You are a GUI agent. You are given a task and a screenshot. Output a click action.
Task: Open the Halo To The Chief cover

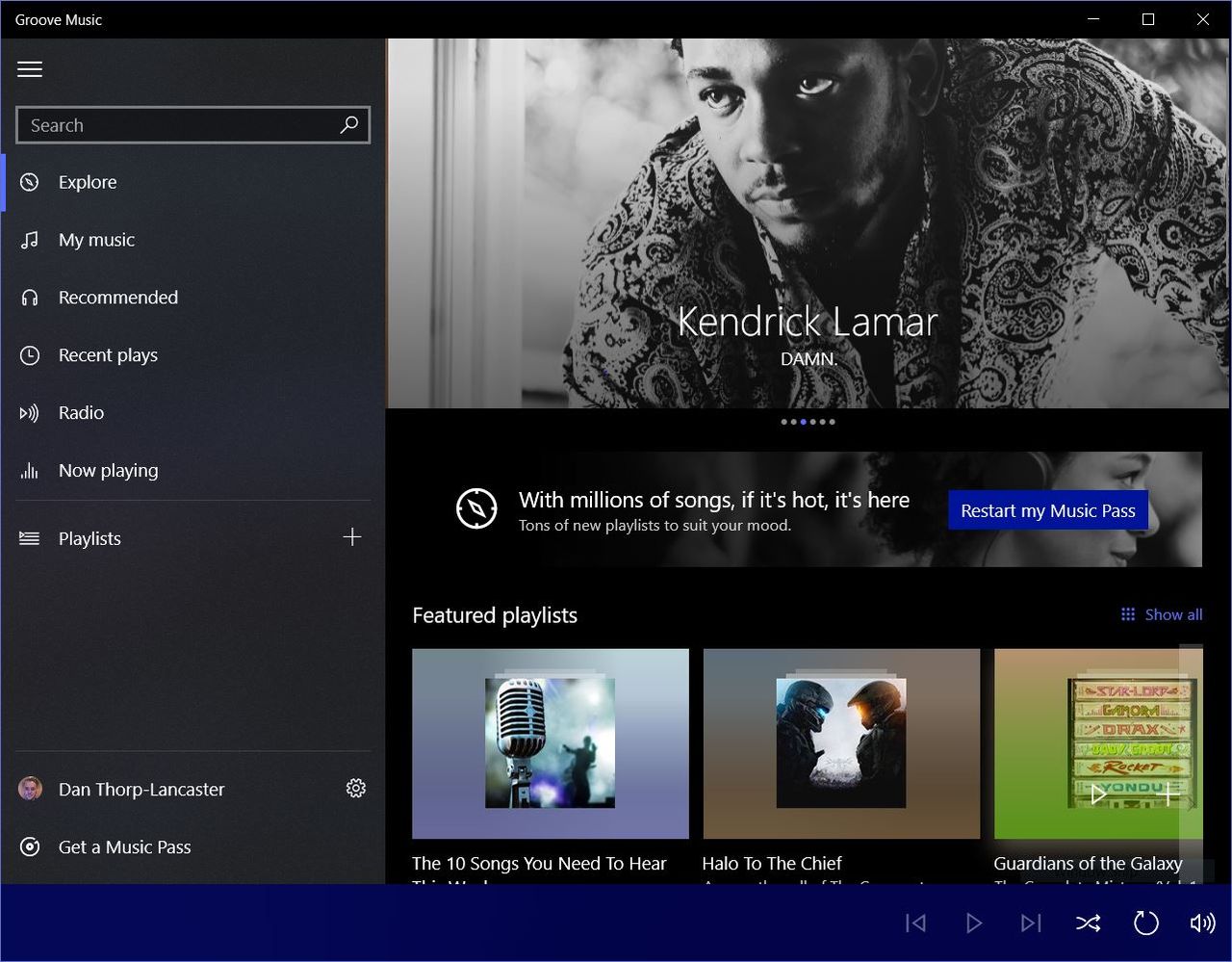pos(841,743)
